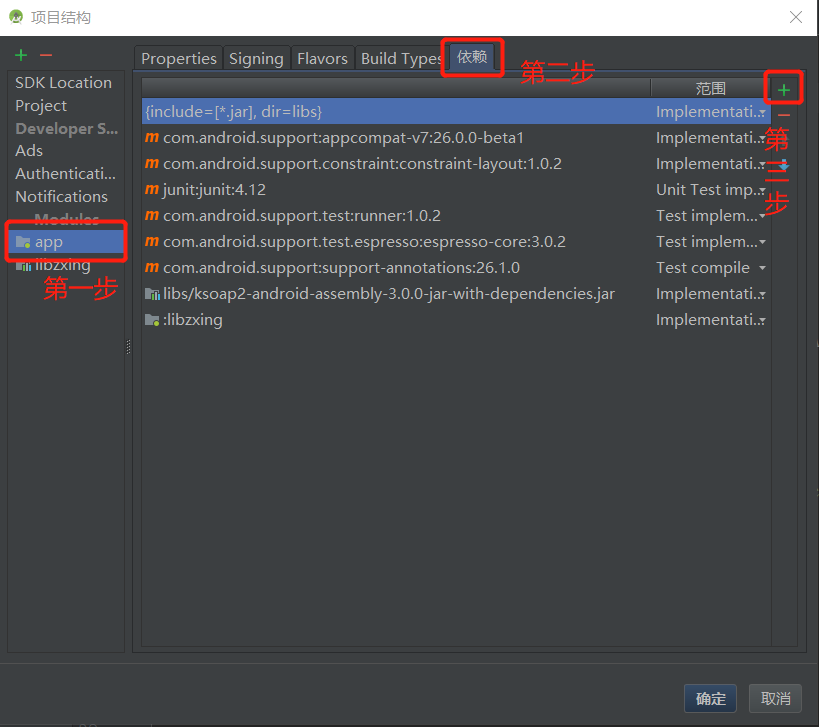
Task: Click Maven icon beside test:runner:1.0.2
Action: (x=151, y=215)
